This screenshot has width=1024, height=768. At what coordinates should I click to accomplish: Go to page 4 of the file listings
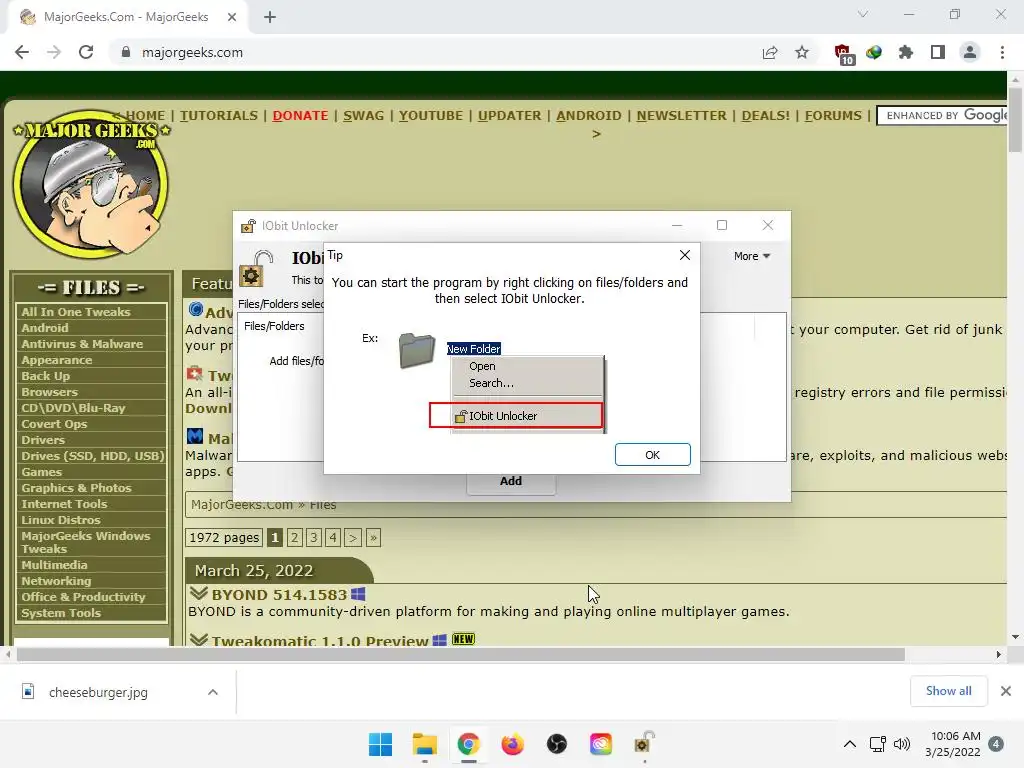click(333, 537)
